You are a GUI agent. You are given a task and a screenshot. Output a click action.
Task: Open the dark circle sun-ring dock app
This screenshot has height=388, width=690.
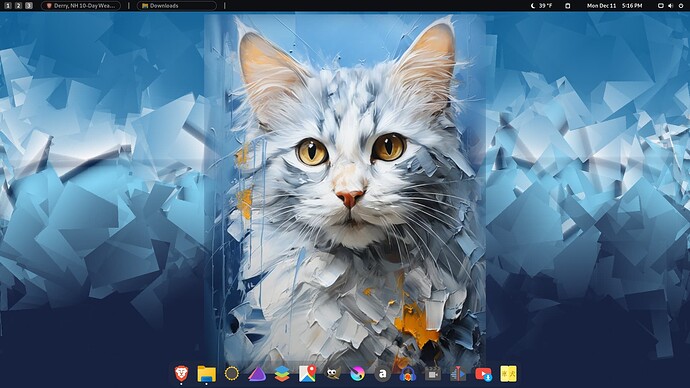coord(231,373)
